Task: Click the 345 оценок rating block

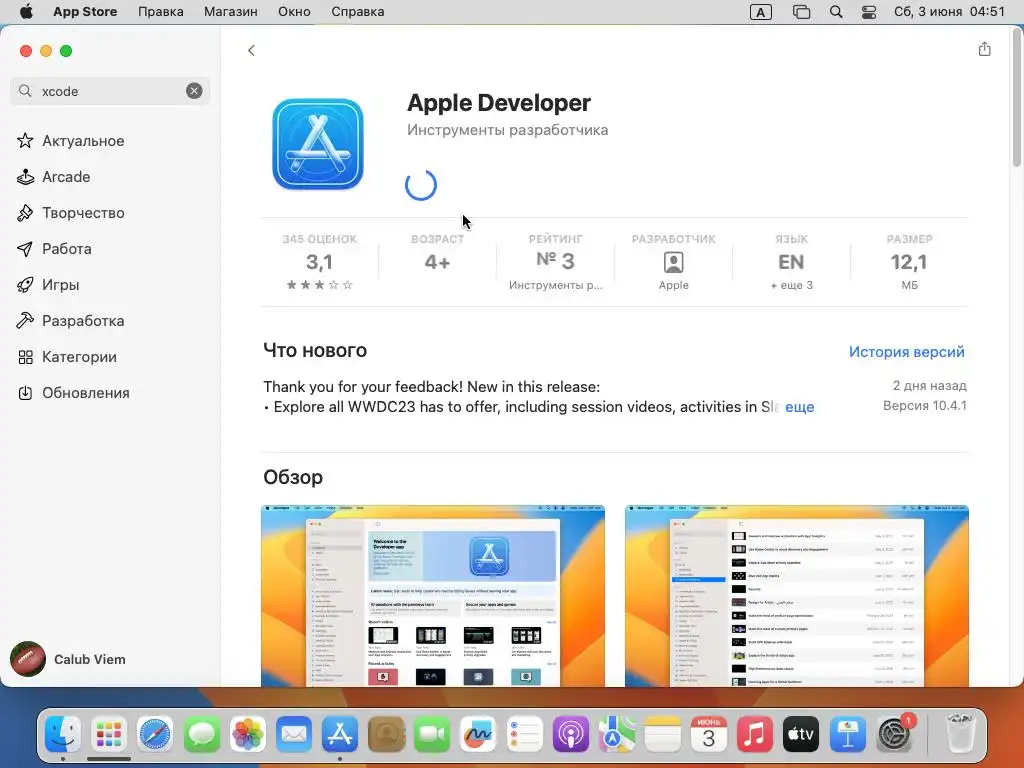Action: coord(319,262)
